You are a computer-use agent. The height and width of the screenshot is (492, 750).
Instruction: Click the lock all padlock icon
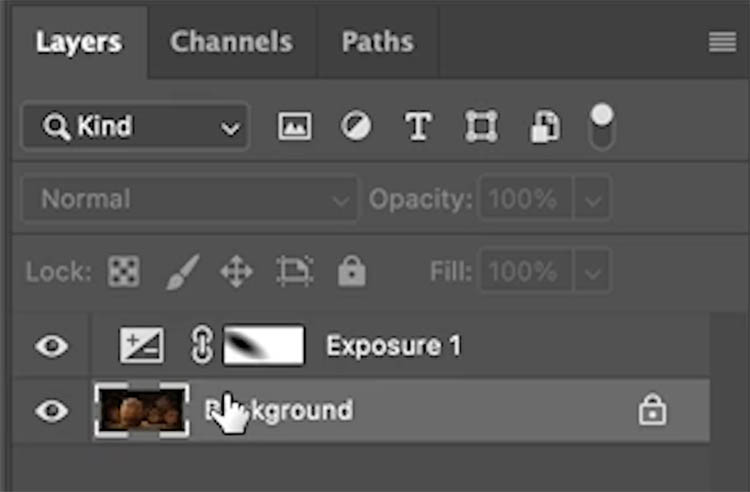(352, 271)
